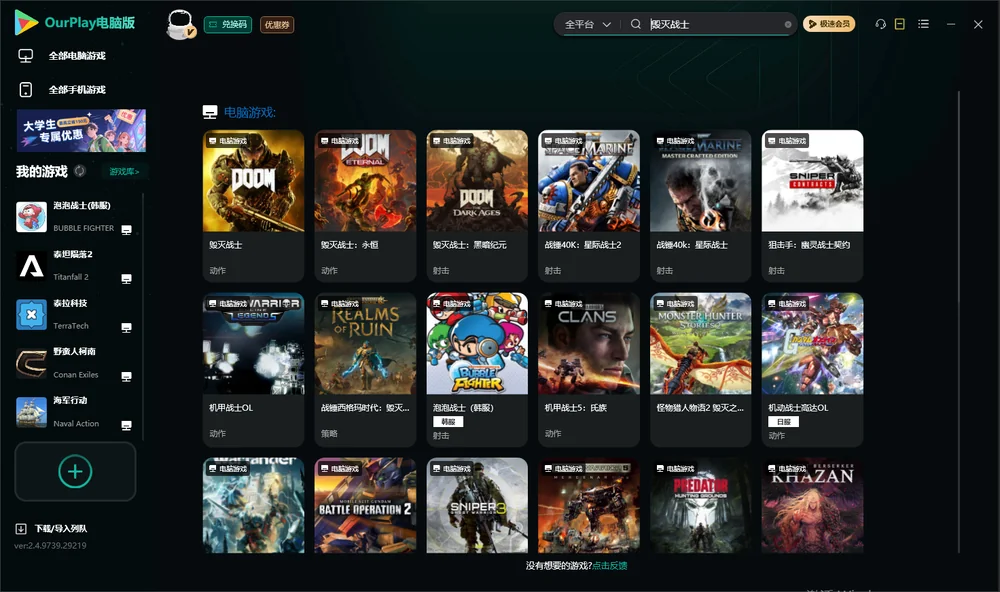Image resolution: width=1000 pixels, height=592 pixels.
Task: Open the Space Marine 2 game cover
Action: pyautogui.click(x=589, y=181)
